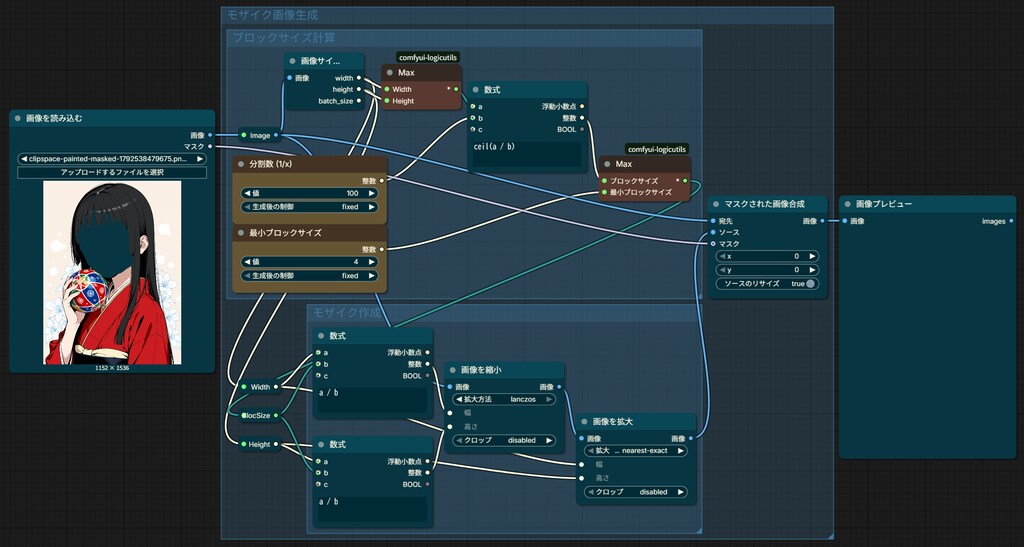Select the モザイク画像生成 group title
The width and height of the screenshot is (1024, 547).
(x=273, y=15)
